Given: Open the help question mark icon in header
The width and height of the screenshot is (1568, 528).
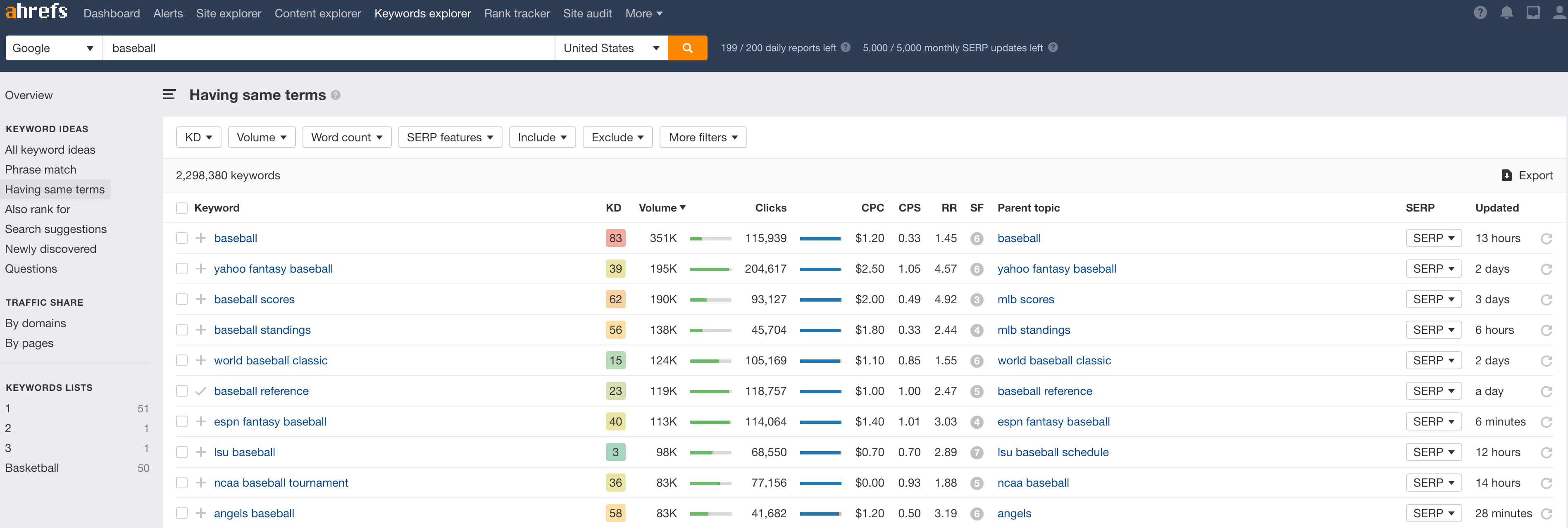Looking at the screenshot, I should coord(1480,13).
